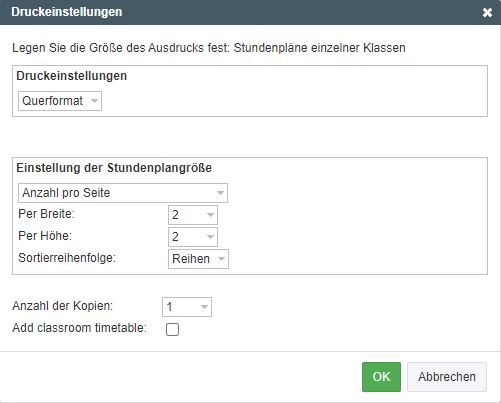Select the Per Höhe value field
501x403 pixels.
pyautogui.click(x=193, y=237)
